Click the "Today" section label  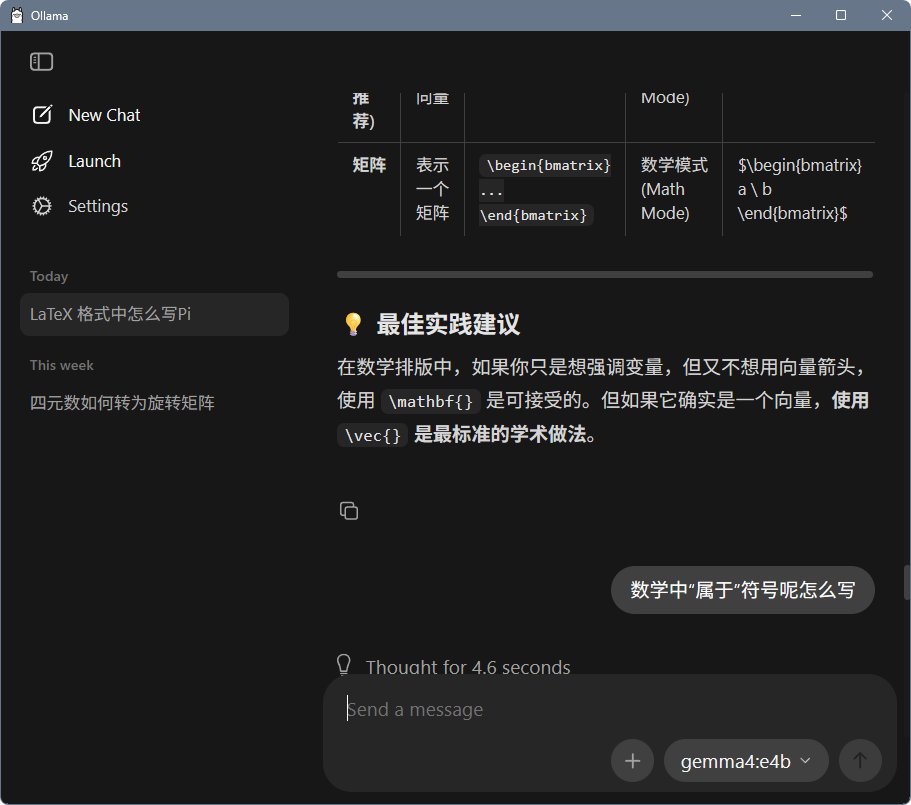[49, 276]
